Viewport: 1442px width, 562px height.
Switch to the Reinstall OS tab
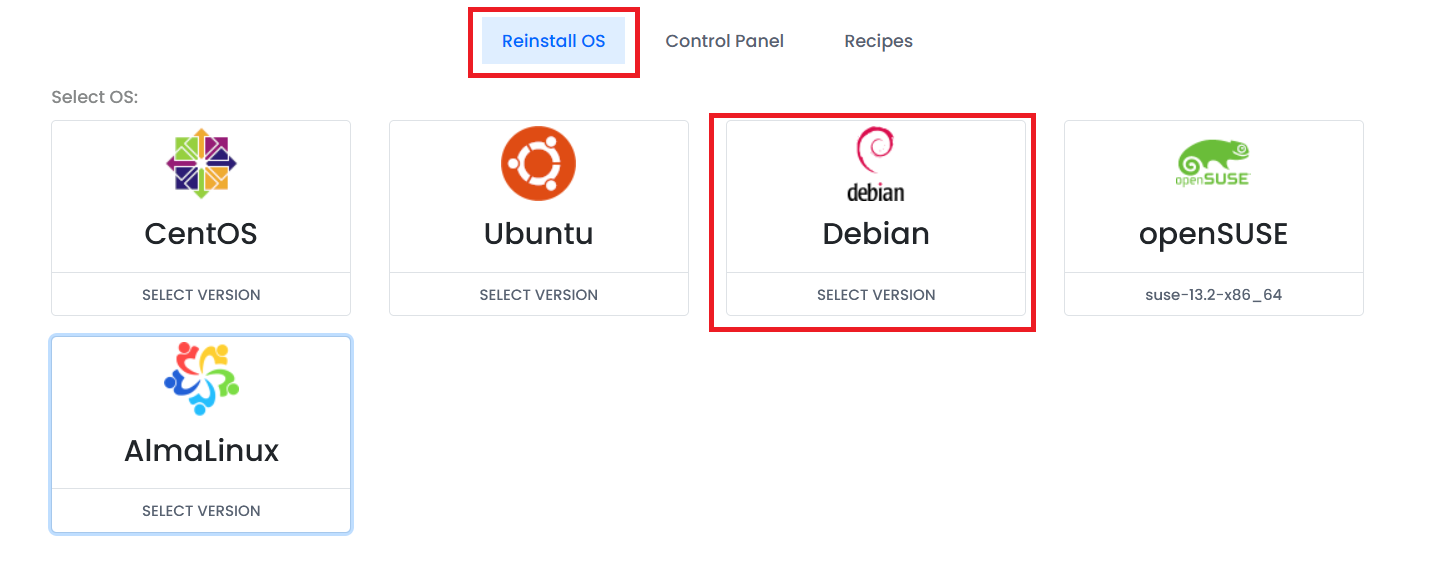pyautogui.click(x=553, y=41)
